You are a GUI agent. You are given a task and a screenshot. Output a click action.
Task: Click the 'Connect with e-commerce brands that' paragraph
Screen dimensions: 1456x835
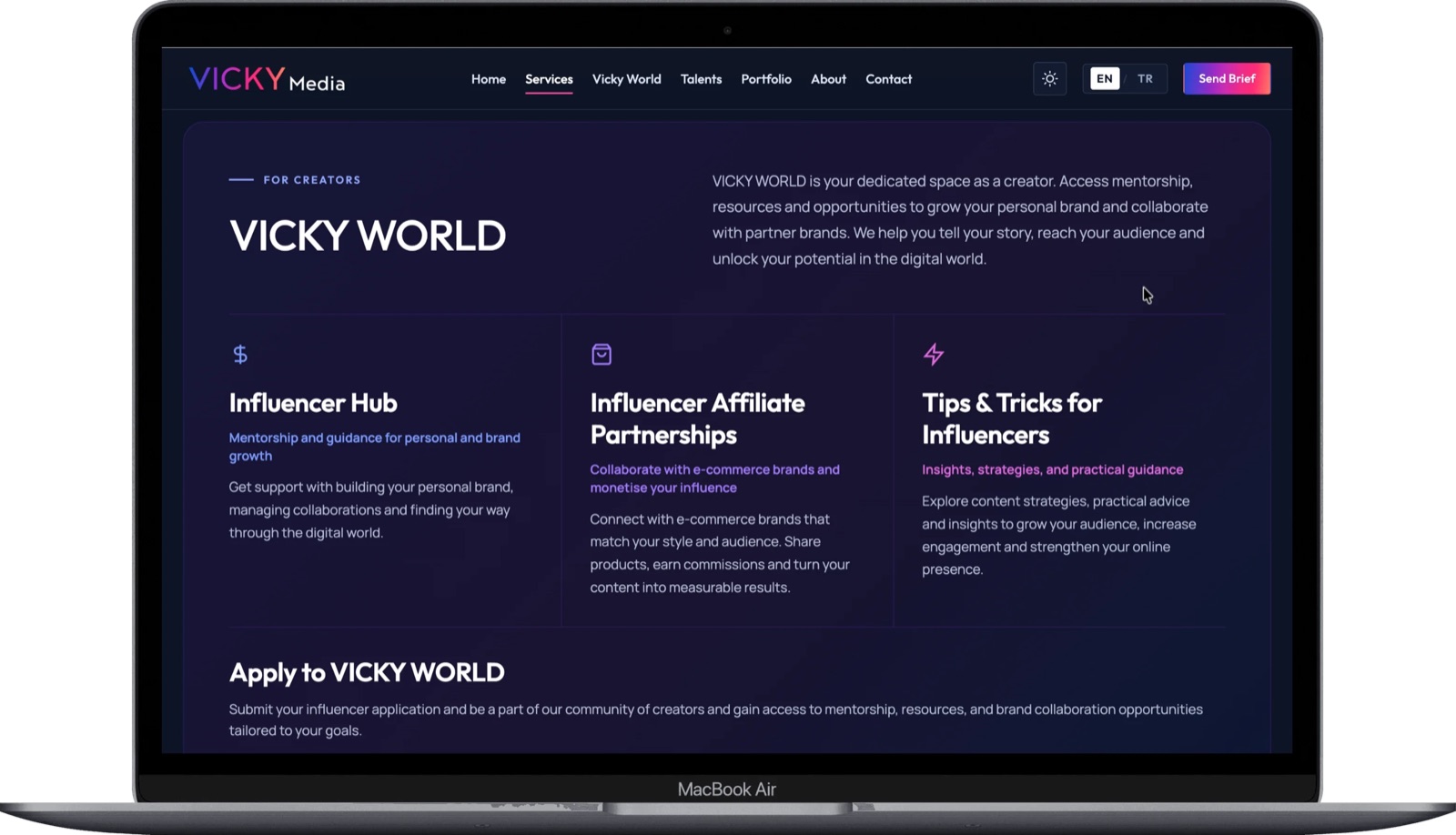(x=720, y=553)
